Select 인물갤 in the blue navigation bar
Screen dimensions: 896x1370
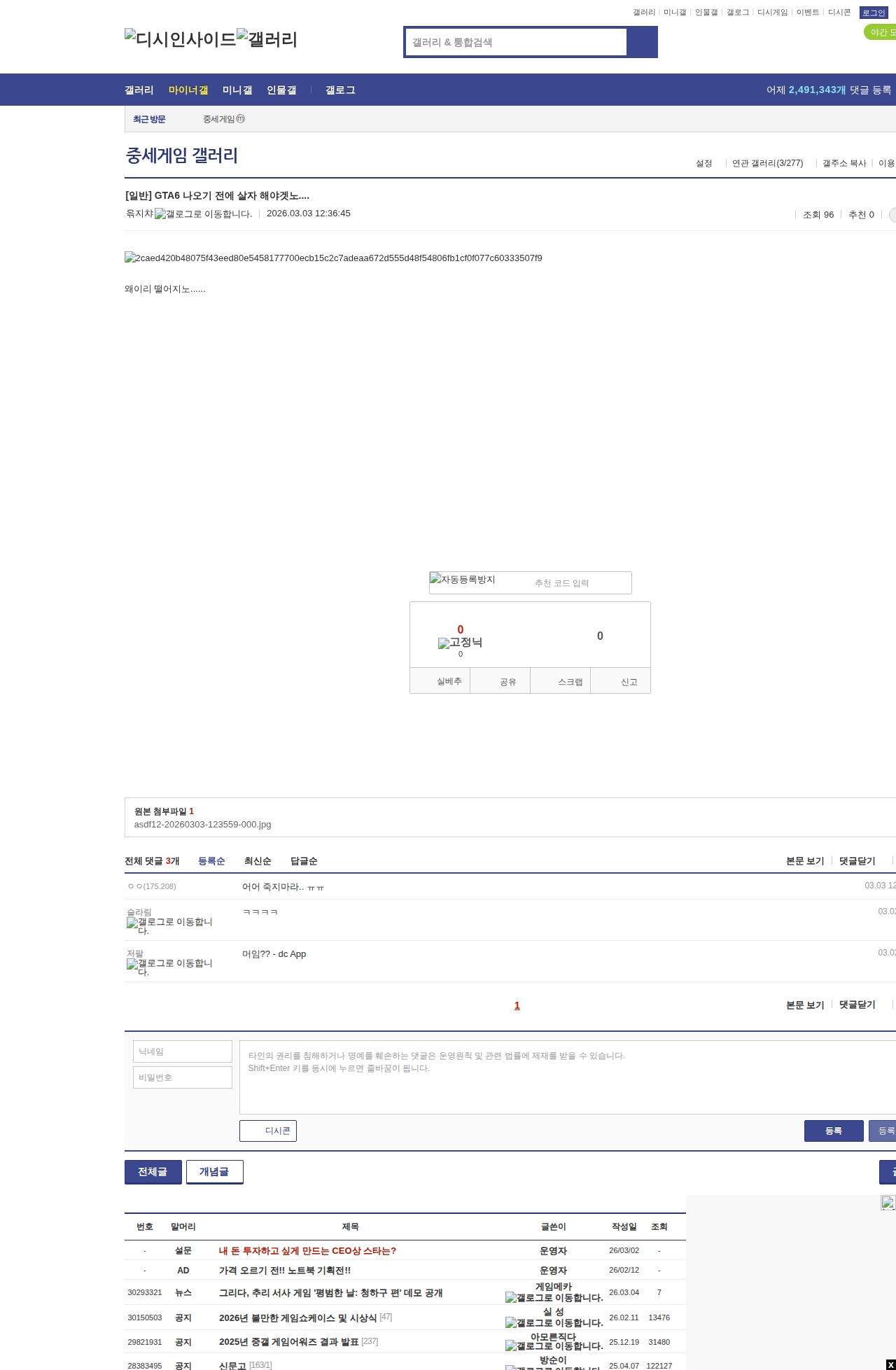tap(281, 90)
